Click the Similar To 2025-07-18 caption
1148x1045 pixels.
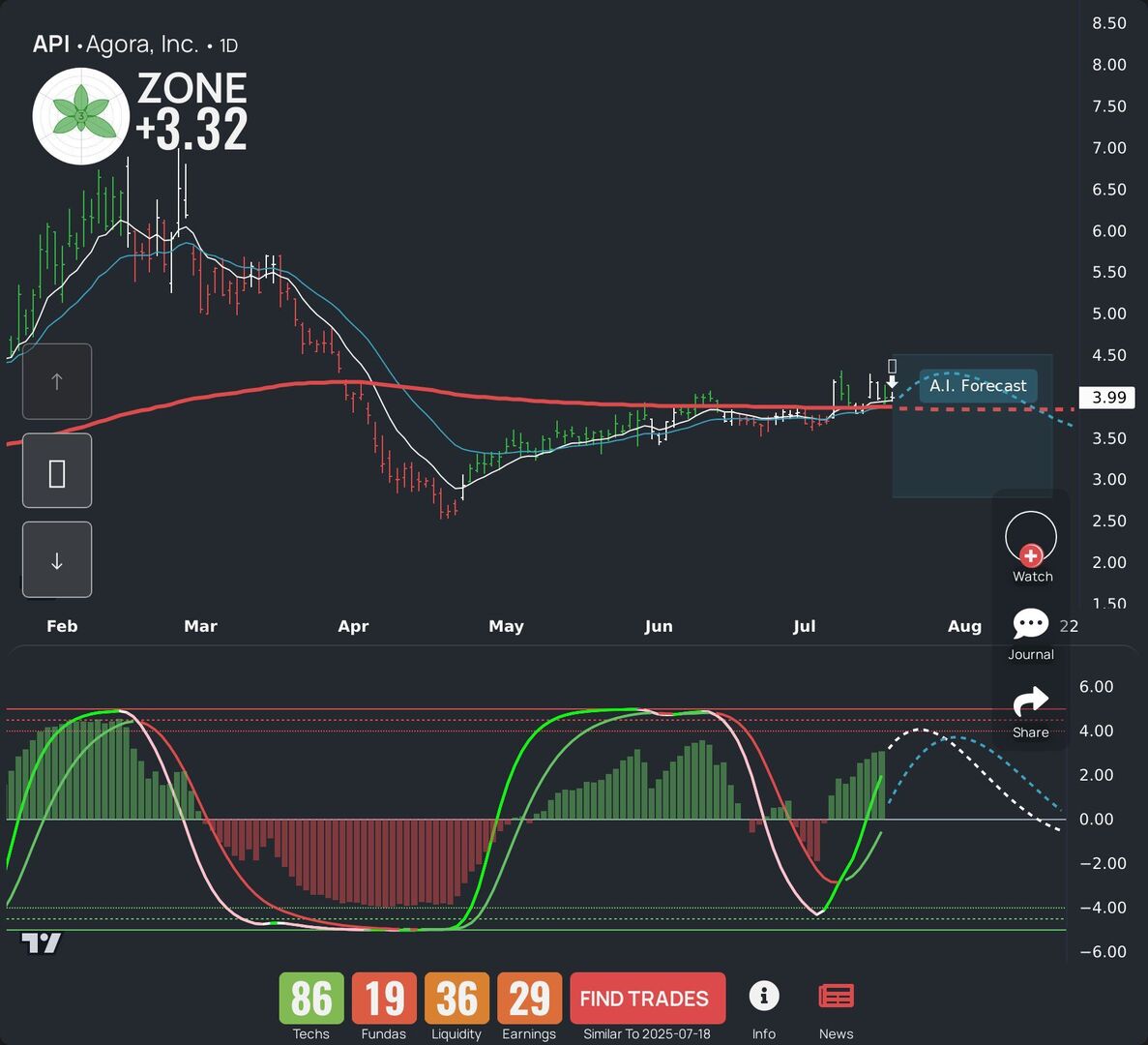pos(646,1034)
